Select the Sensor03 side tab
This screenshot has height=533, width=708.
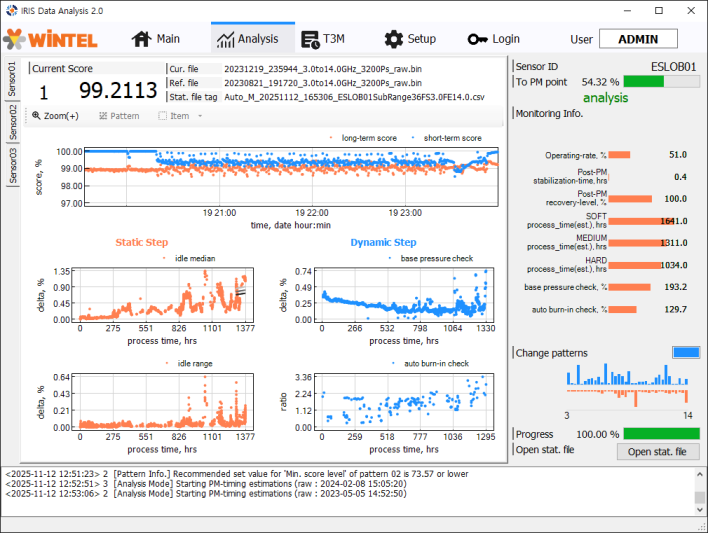(x=12, y=166)
